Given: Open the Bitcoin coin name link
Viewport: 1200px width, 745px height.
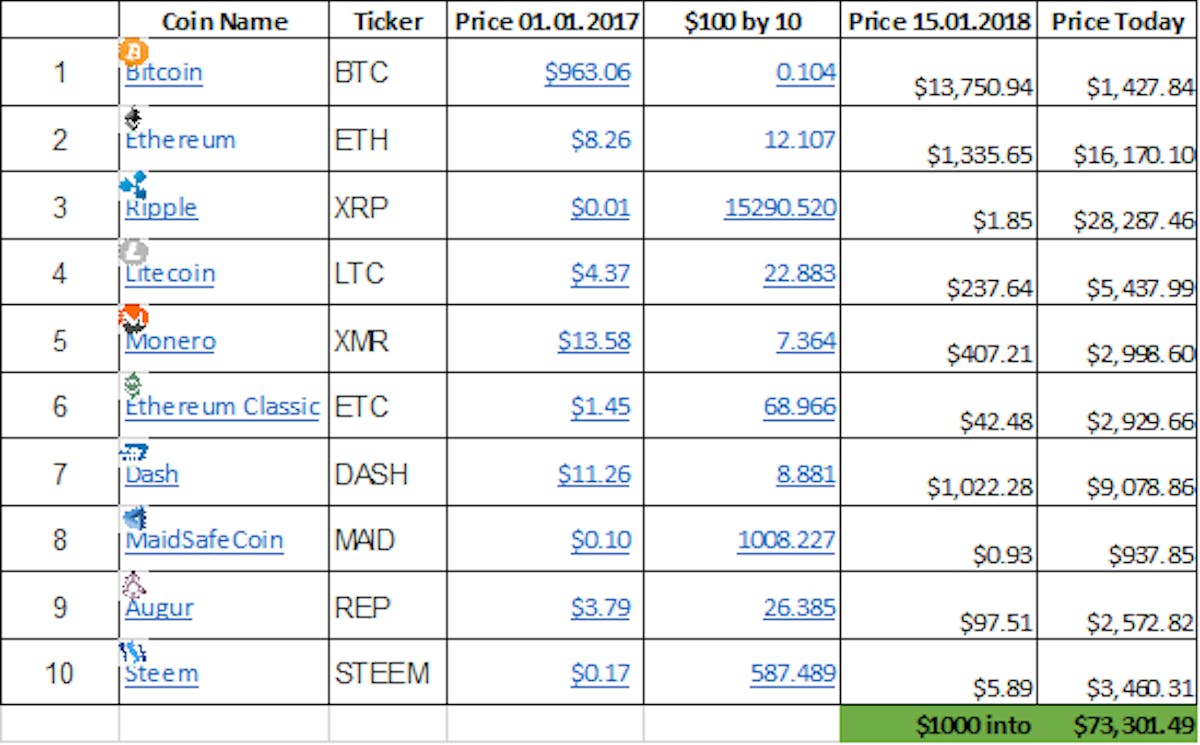Looking at the screenshot, I should [x=164, y=73].
